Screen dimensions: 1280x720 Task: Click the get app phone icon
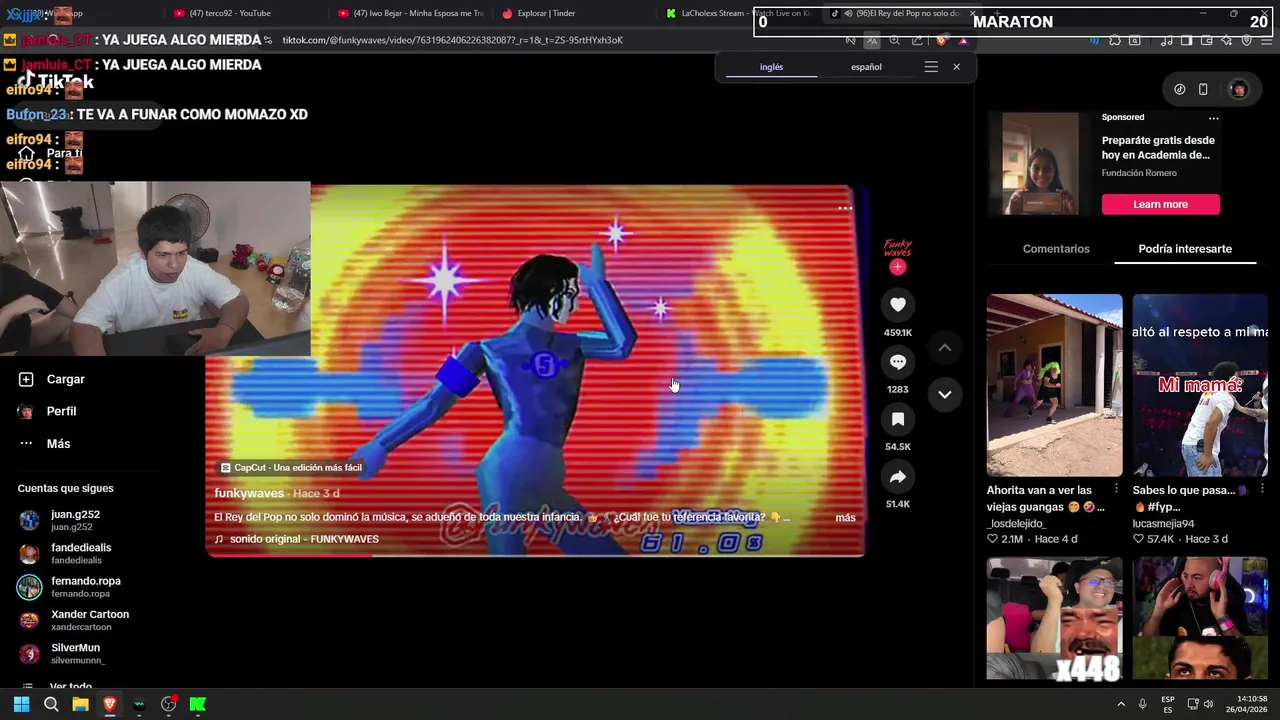pyautogui.click(x=1203, y=89)
